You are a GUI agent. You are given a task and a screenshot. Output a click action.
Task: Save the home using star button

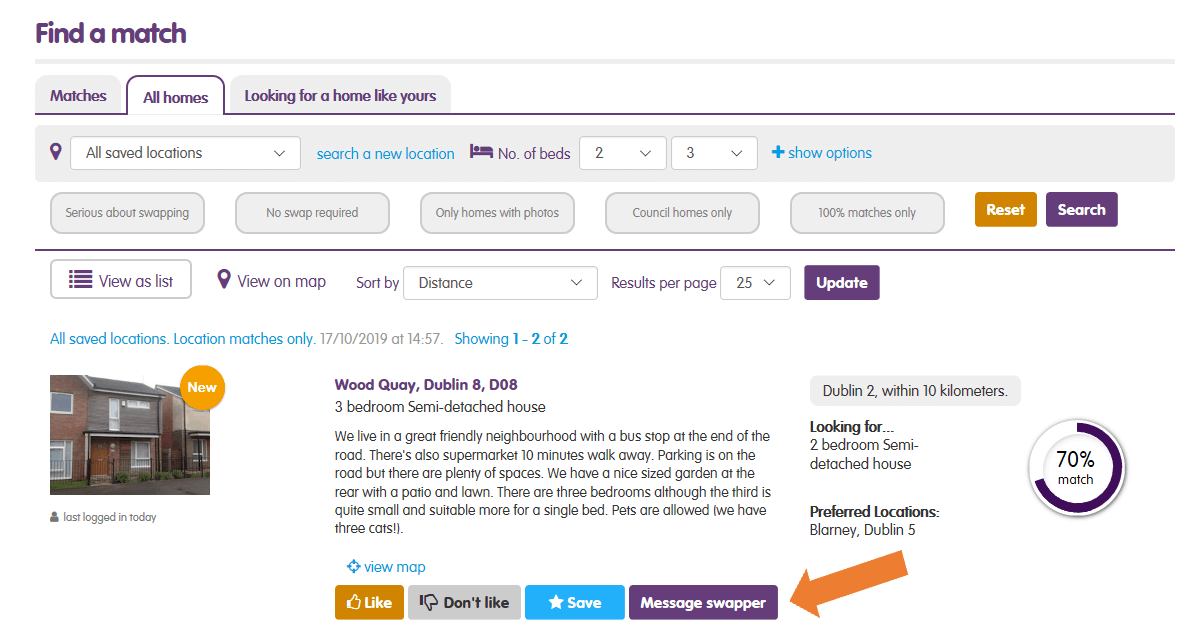click(x=574, y=602)
